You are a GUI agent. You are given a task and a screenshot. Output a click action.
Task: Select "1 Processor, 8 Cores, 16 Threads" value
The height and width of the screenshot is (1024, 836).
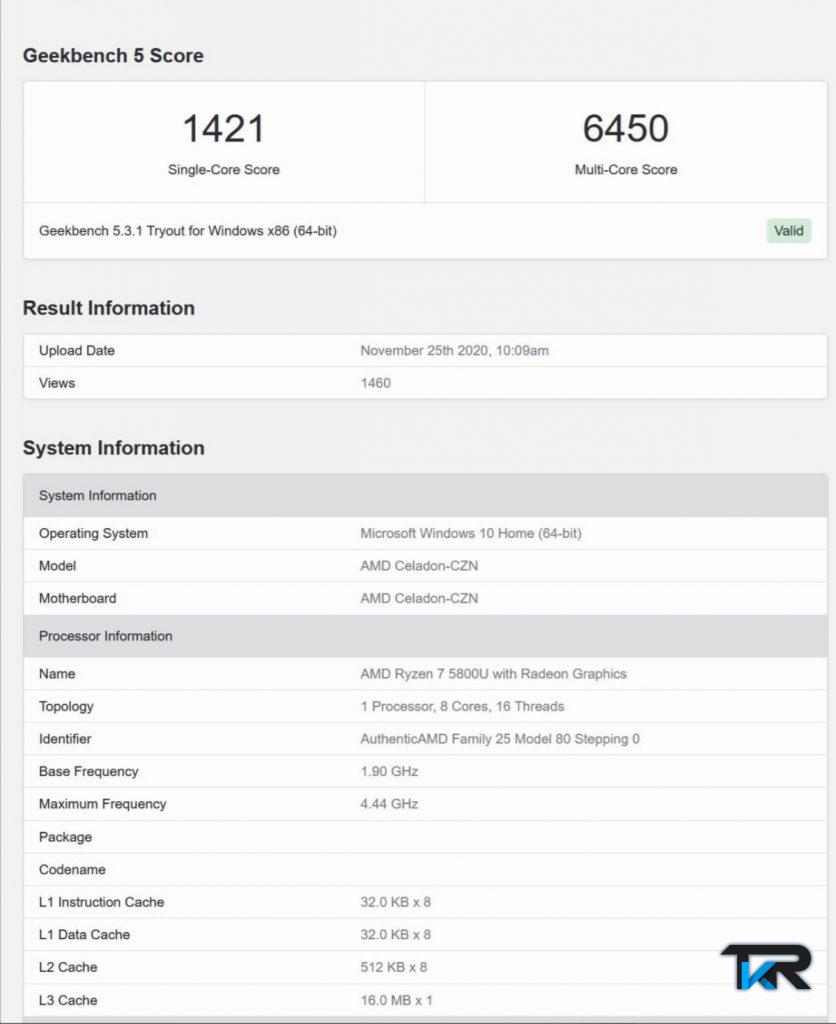point(462,707)
